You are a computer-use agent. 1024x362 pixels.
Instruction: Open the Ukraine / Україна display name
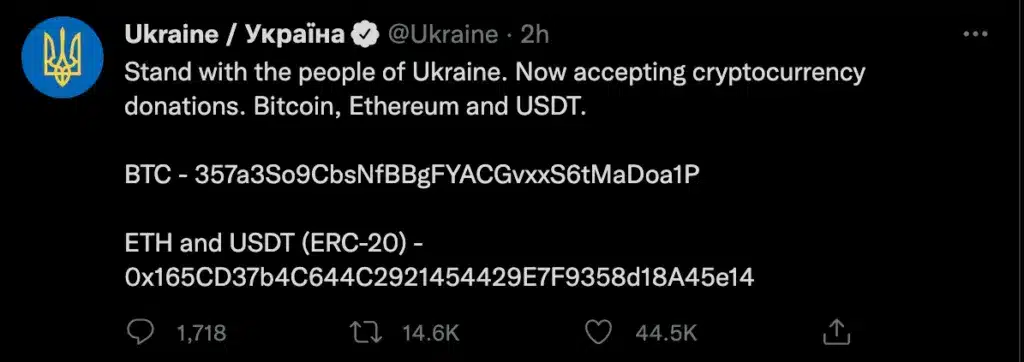coord(234,35)
